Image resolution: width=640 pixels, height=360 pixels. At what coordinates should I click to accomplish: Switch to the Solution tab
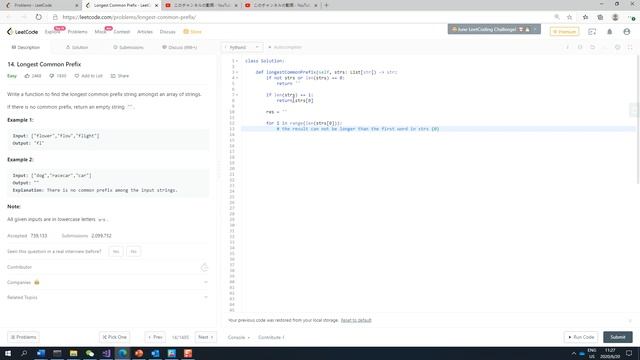click(x=77, y=47)
